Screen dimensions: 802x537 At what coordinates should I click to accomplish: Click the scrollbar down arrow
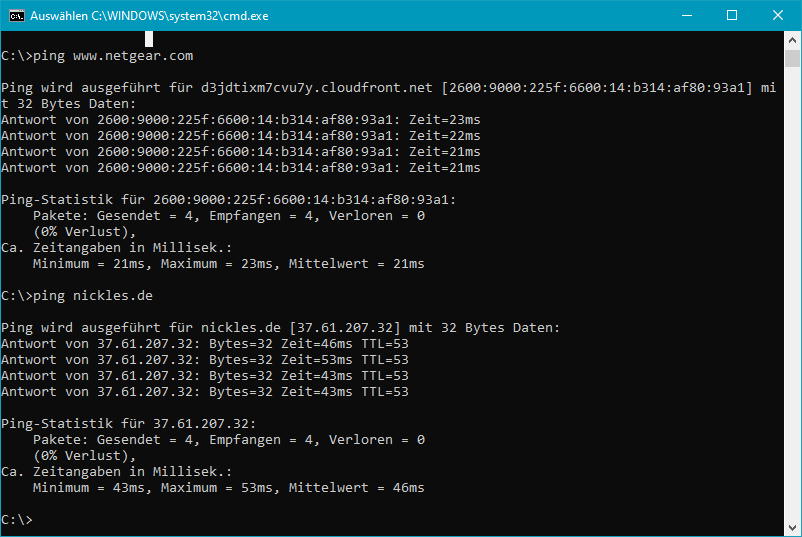[792, 527]
